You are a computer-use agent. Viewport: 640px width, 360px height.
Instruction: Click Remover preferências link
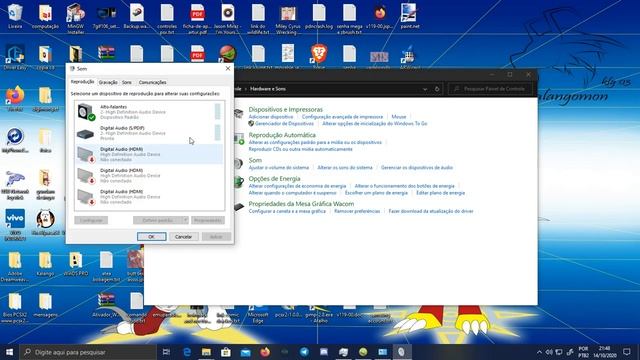coord(357,211)
